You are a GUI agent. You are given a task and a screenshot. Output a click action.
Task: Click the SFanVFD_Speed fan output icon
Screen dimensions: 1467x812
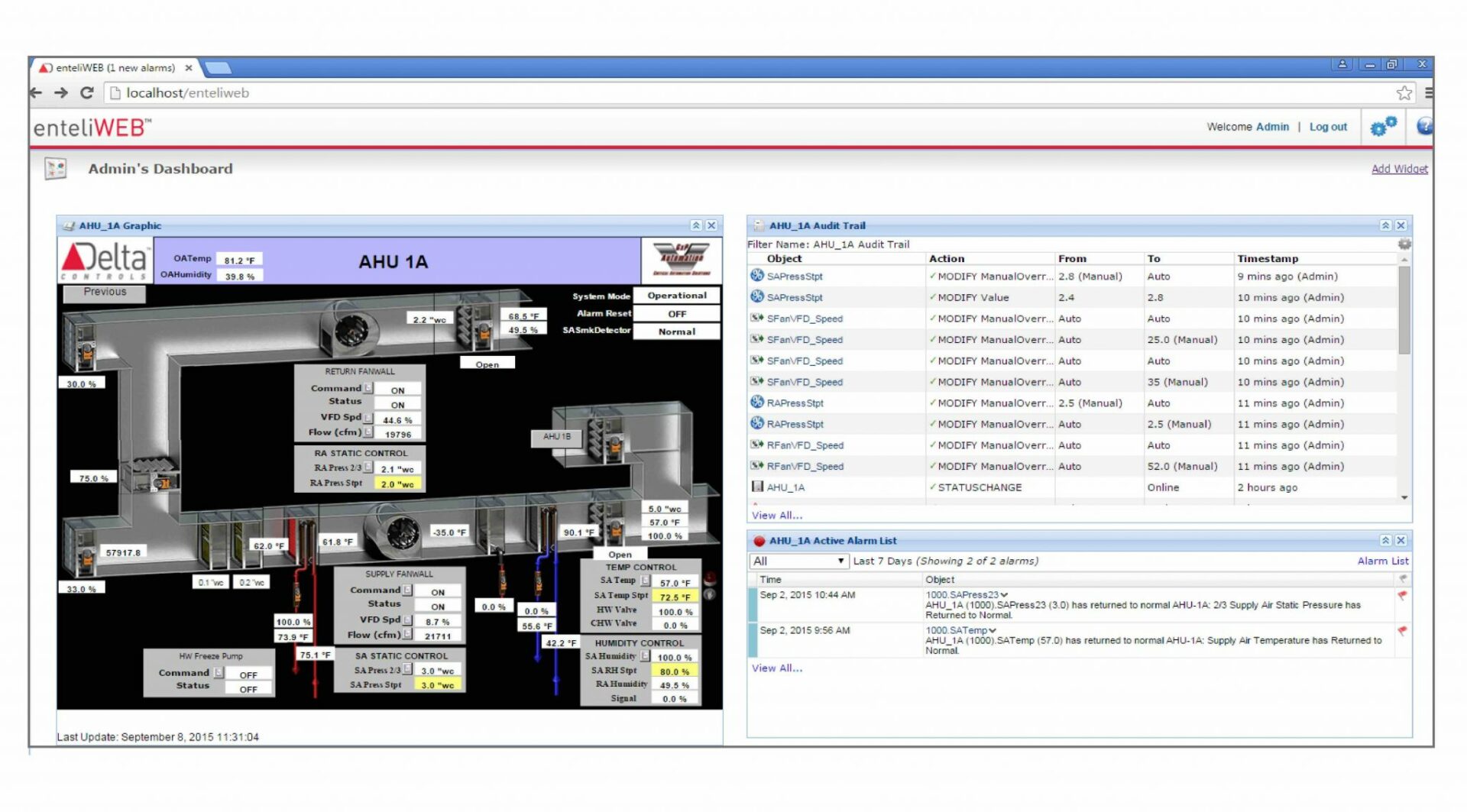(758, 319)
